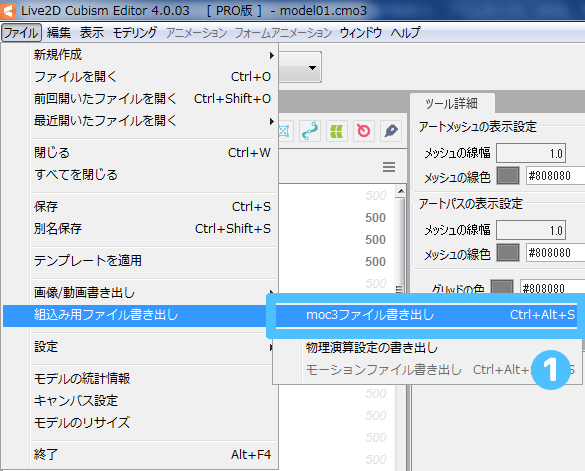The height and width of the screenshot is (471, 585).
Task: Click the グリッドの色 color swatch
Action: click(x=502, y=287)
